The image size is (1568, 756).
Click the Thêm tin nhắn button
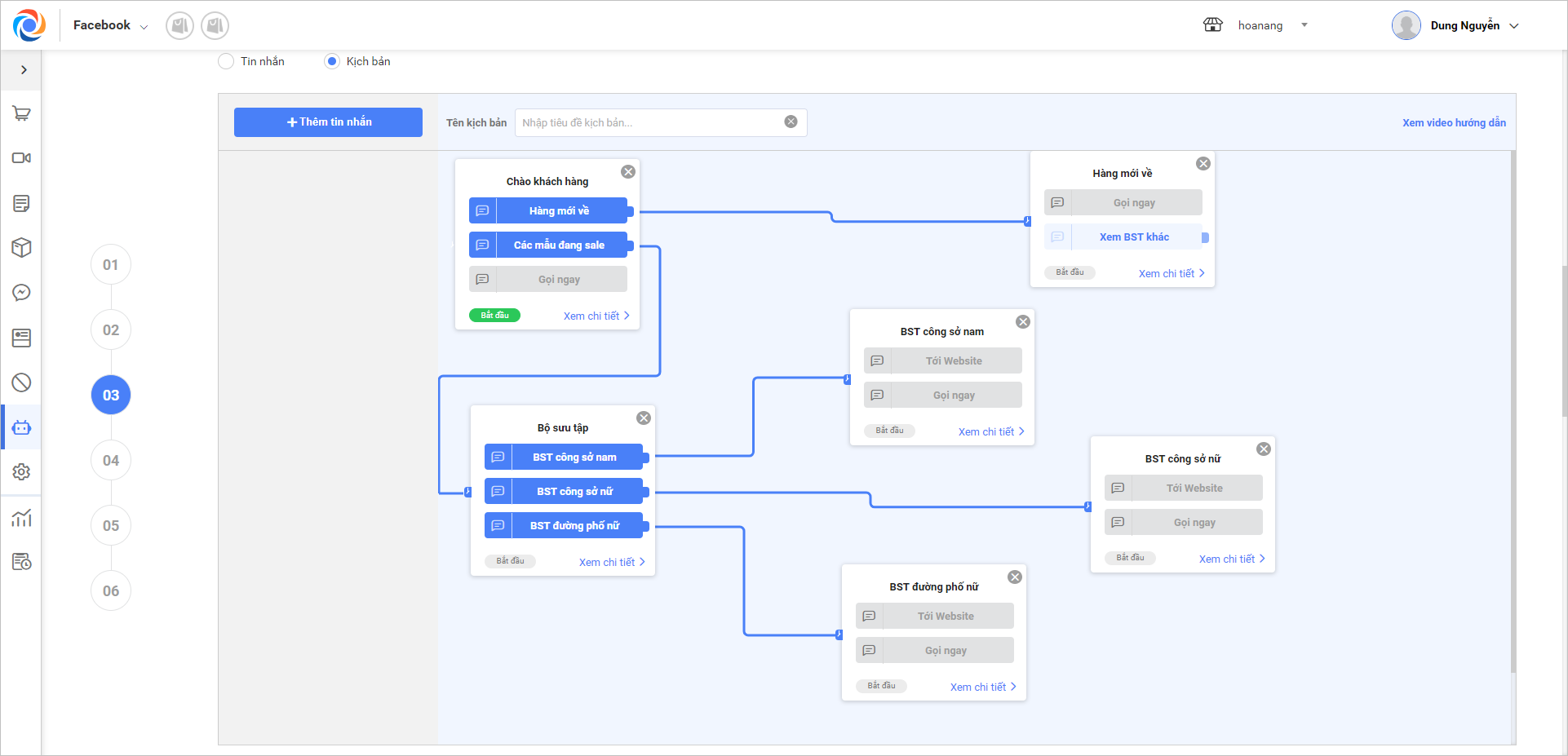328,122
